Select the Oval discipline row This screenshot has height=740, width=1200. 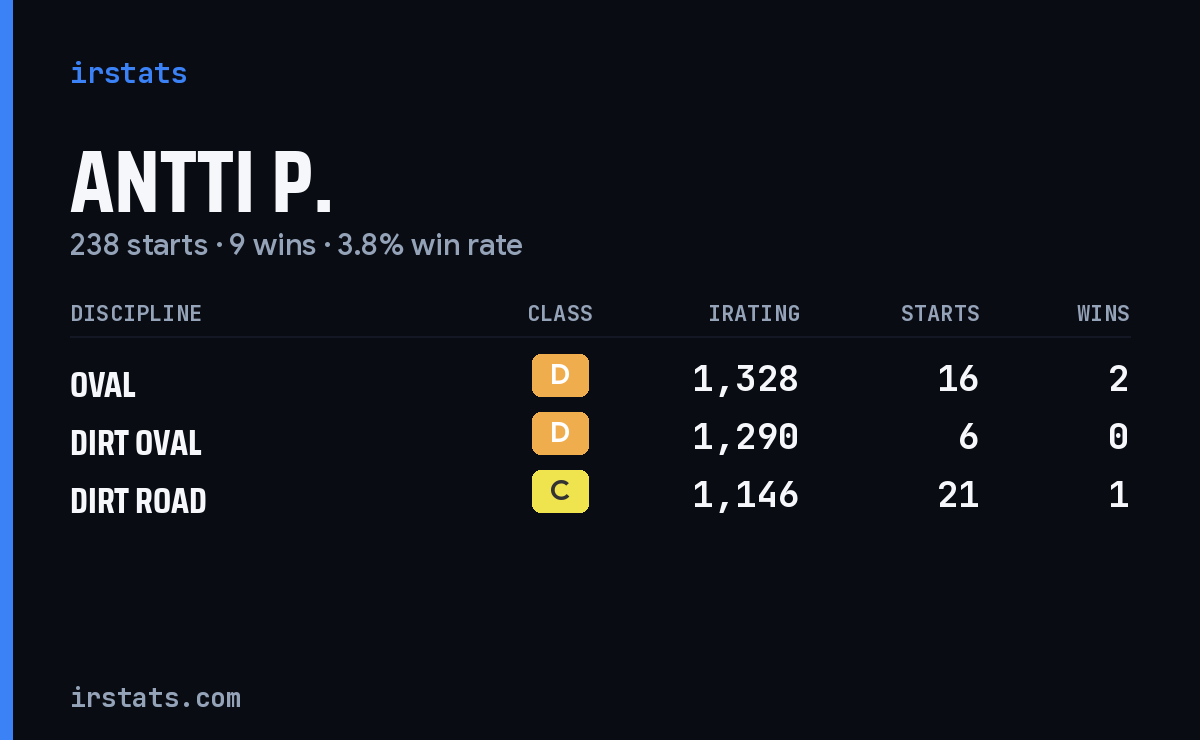click(600, 380)
